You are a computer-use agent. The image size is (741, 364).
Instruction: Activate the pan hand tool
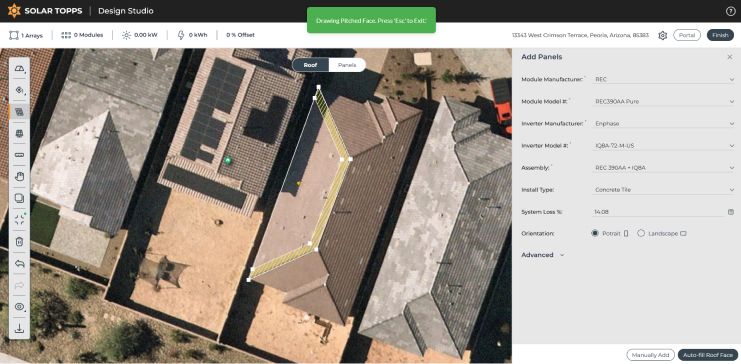point(19,177)
